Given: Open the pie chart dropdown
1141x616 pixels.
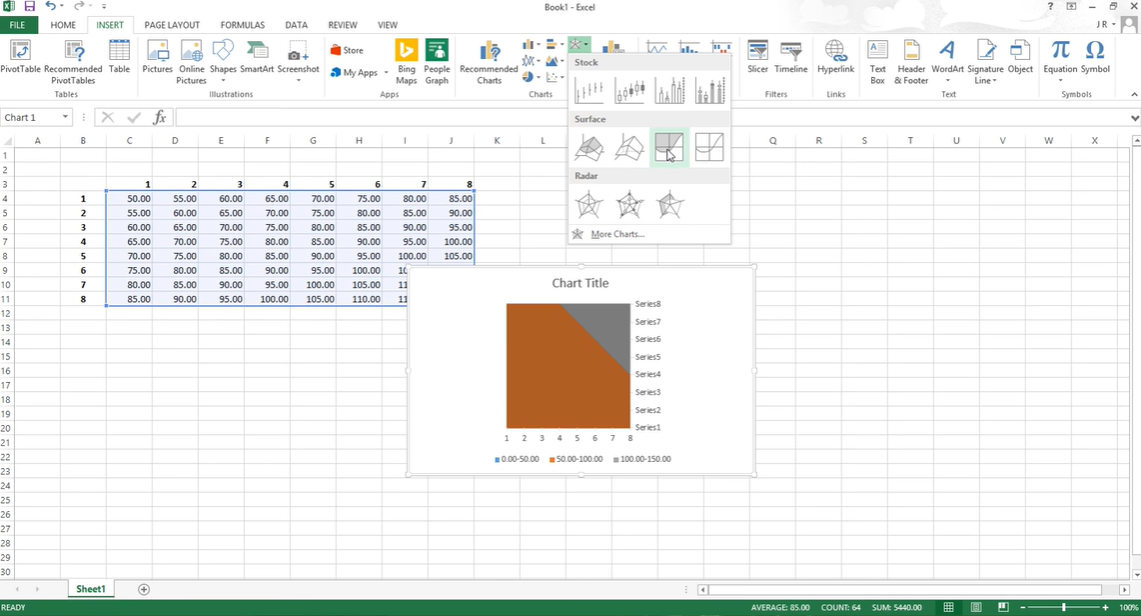Looking at the screenshot, I should (x=530, y=77).
